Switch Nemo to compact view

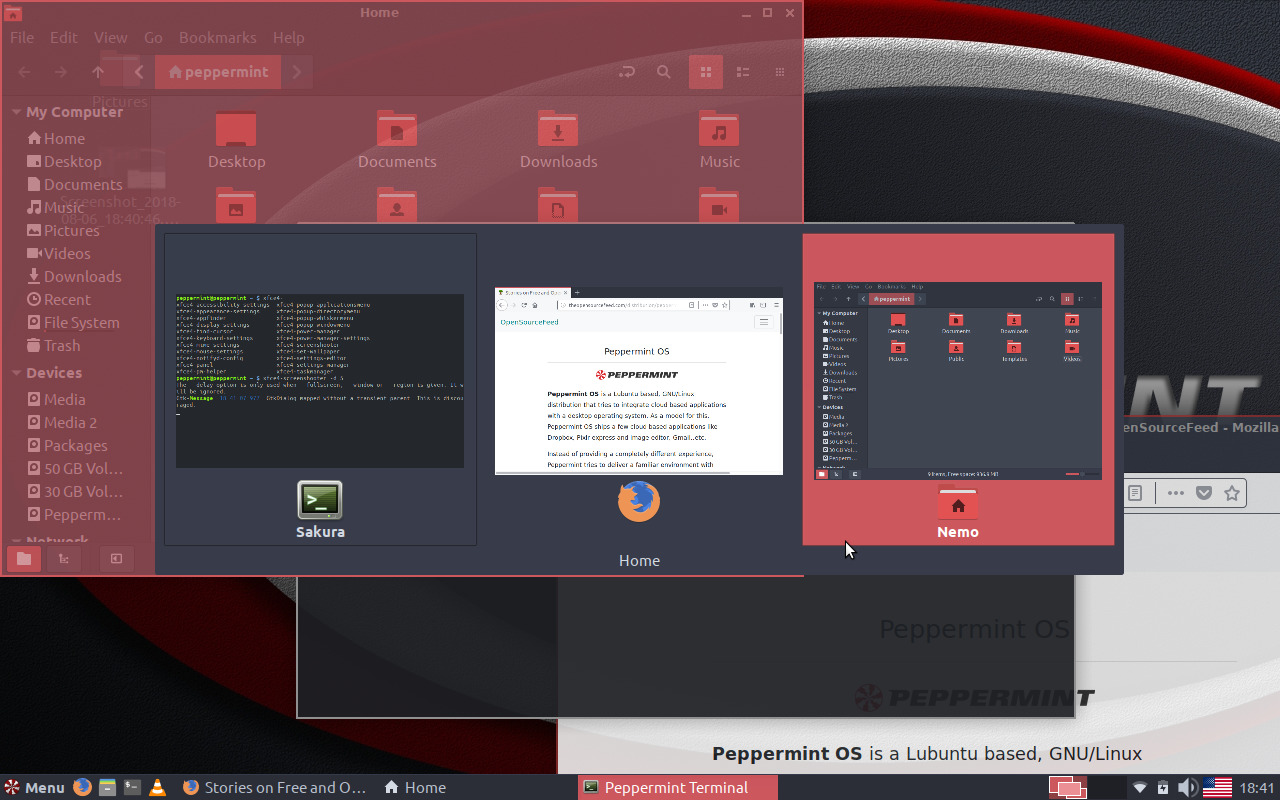pos(778,72)
